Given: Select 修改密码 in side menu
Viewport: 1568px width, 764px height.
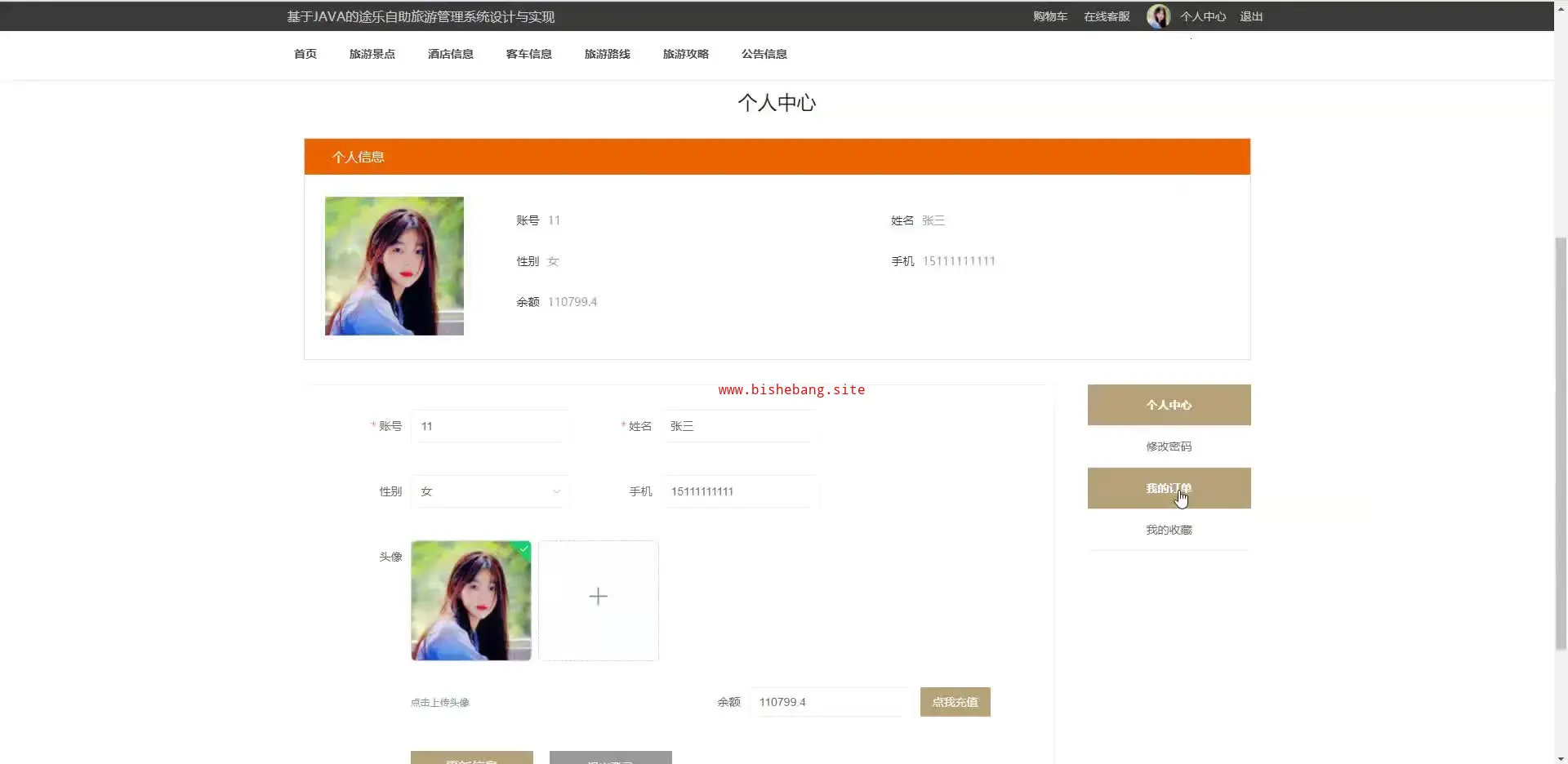Looking at the screenshot, I should coord(1169,446).
